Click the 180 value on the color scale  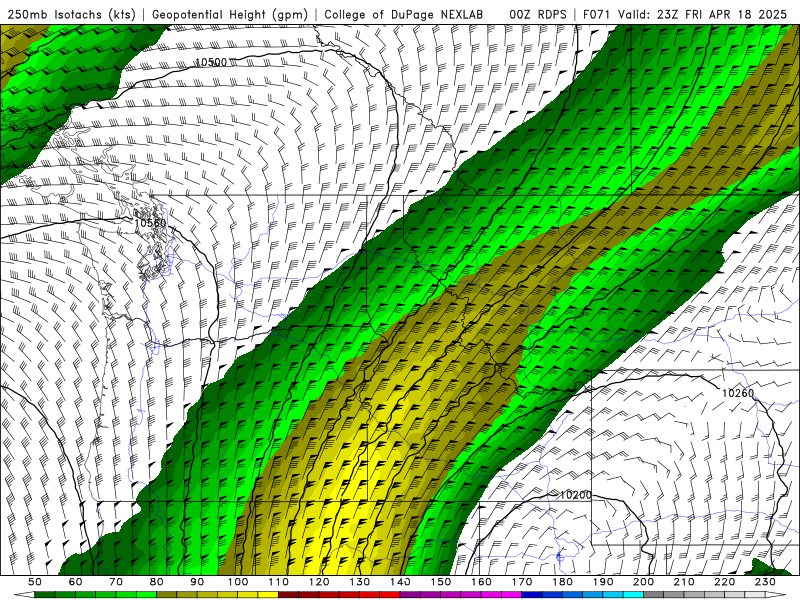pyautogui.click(x=563, y=582)
